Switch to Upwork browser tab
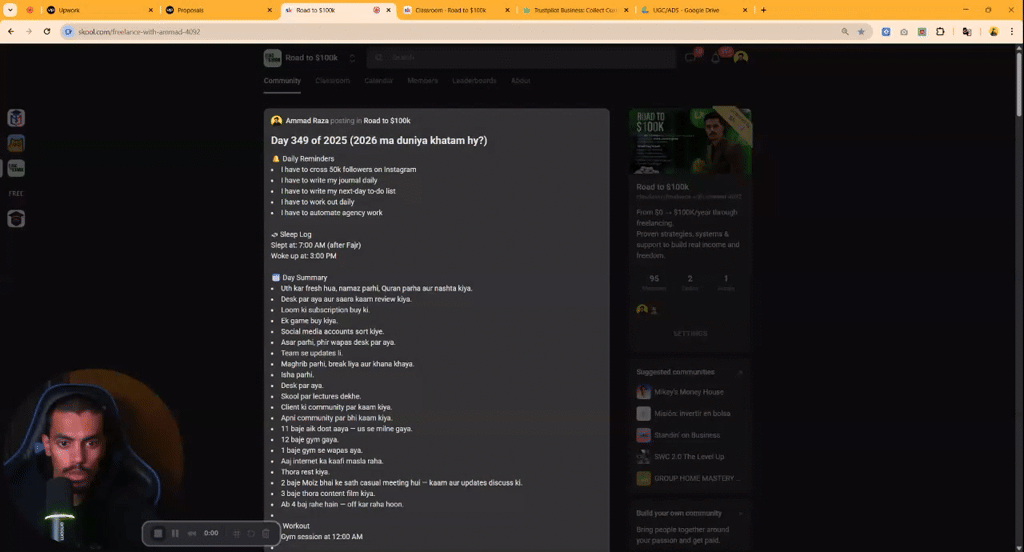1024x552 pixels. [x=97, y=10]
